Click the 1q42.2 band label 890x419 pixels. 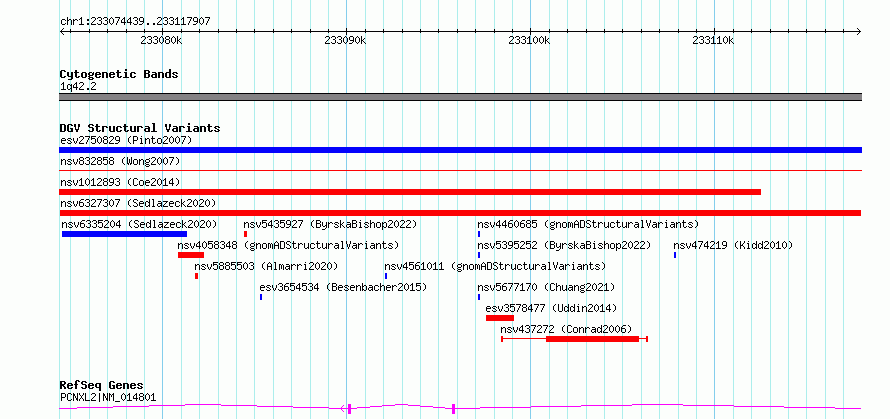[x=78, y=86]
